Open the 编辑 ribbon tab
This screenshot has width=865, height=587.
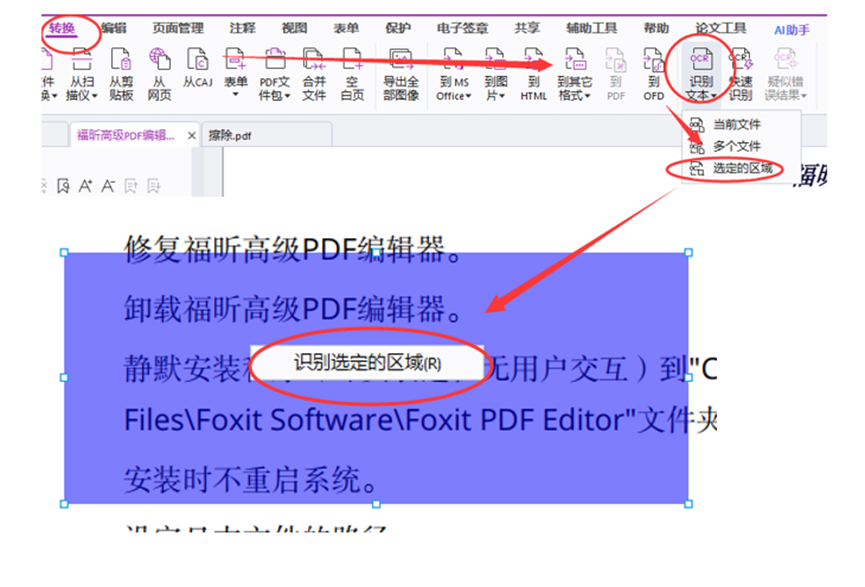(114, 28)
